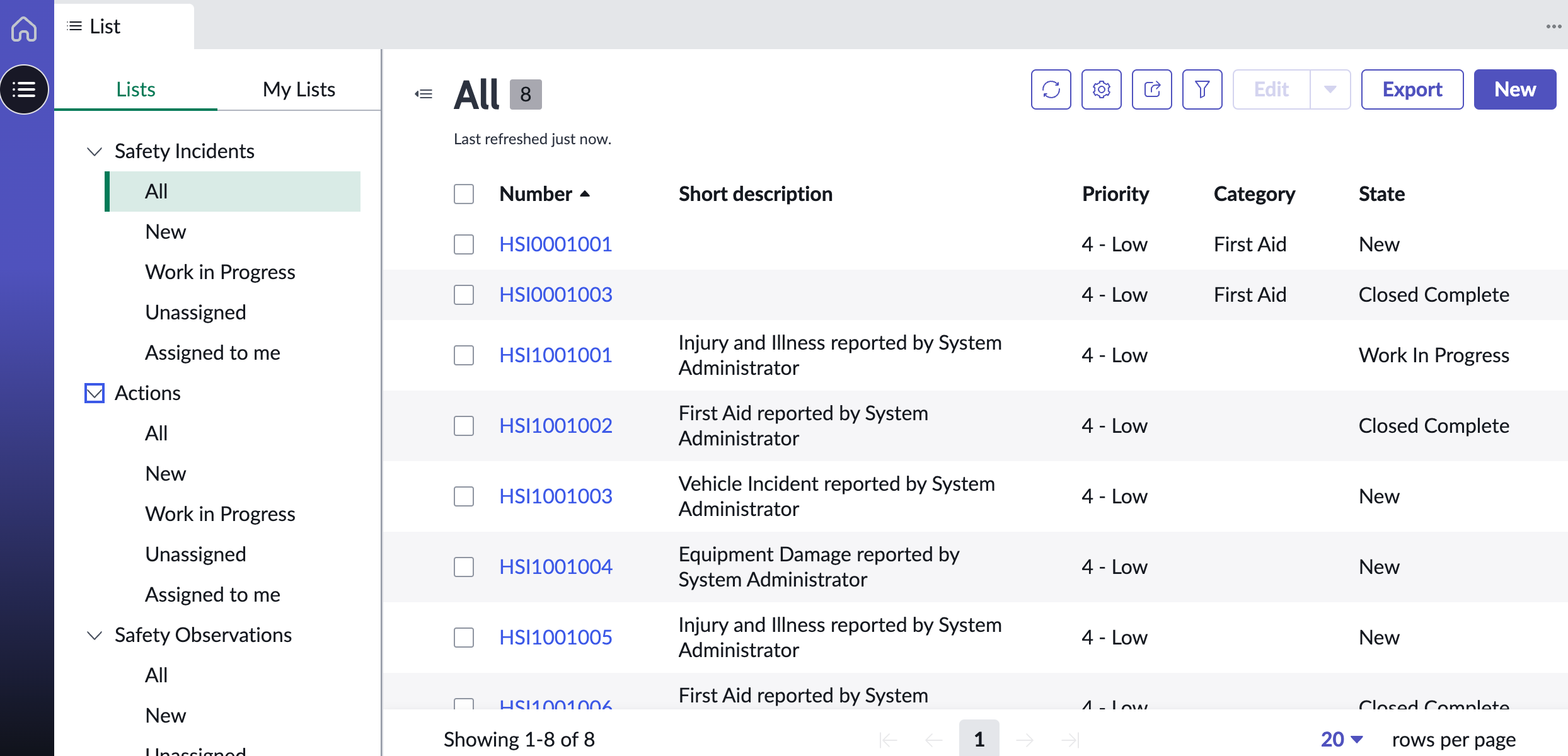The image size is (1568, 756).
Task: Sort by the State column header
Action: point(1381,194)
